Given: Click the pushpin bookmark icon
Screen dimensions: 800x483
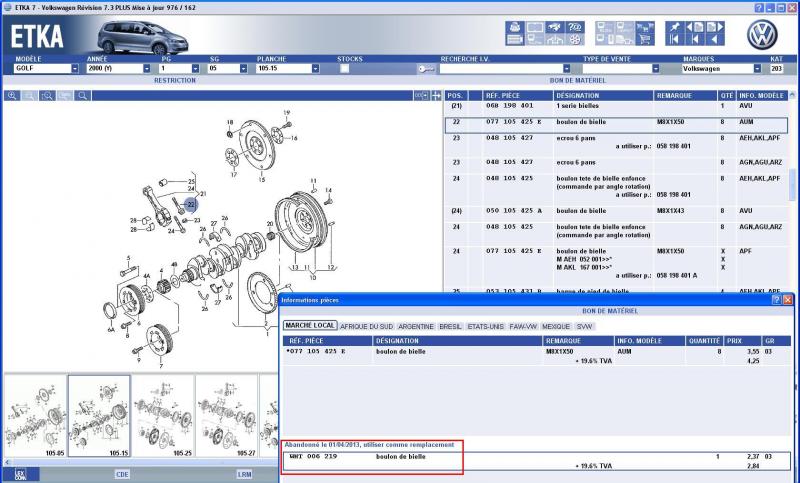Looking at the screenshot, I should (675, 27).
